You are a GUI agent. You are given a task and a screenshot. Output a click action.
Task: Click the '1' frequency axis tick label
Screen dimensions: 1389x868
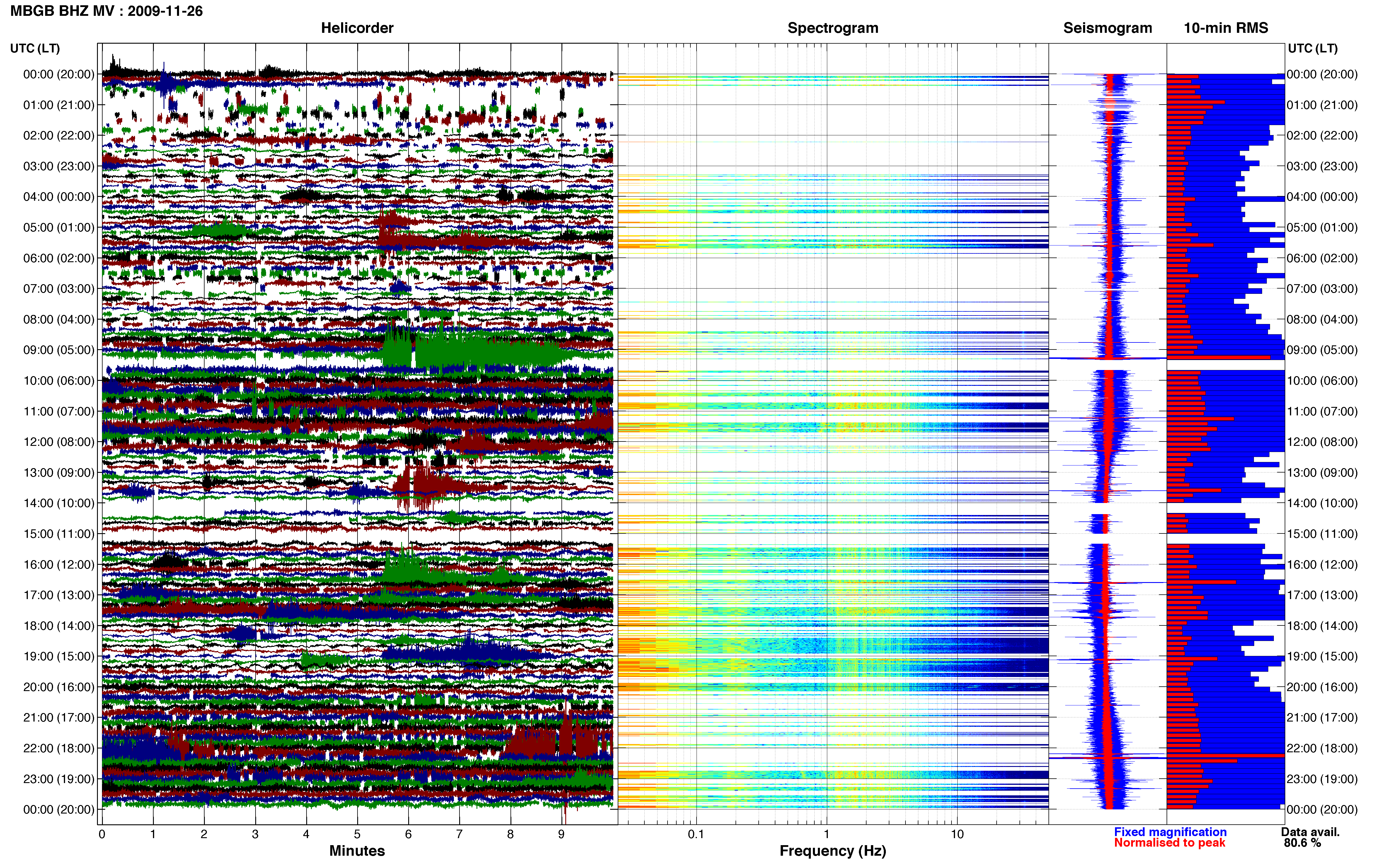point(826,835)
